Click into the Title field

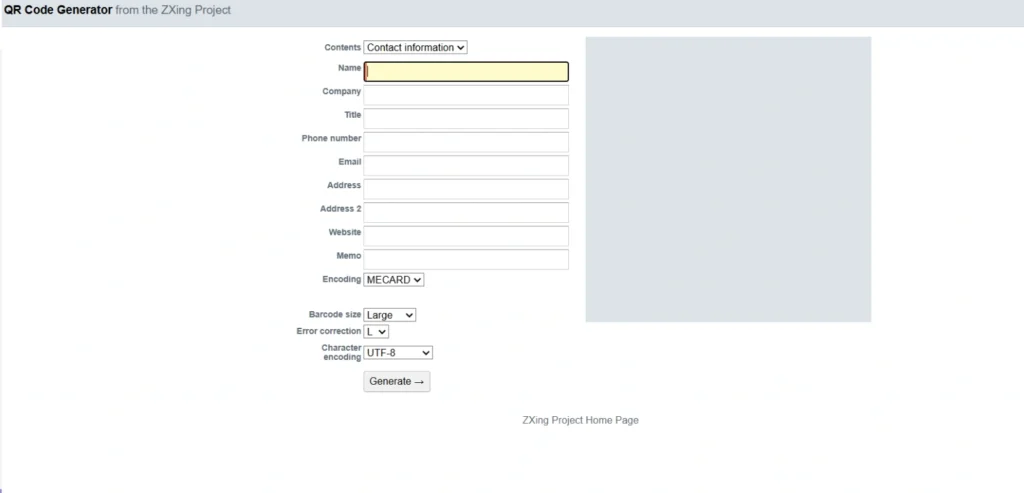[x=466, y=119]
